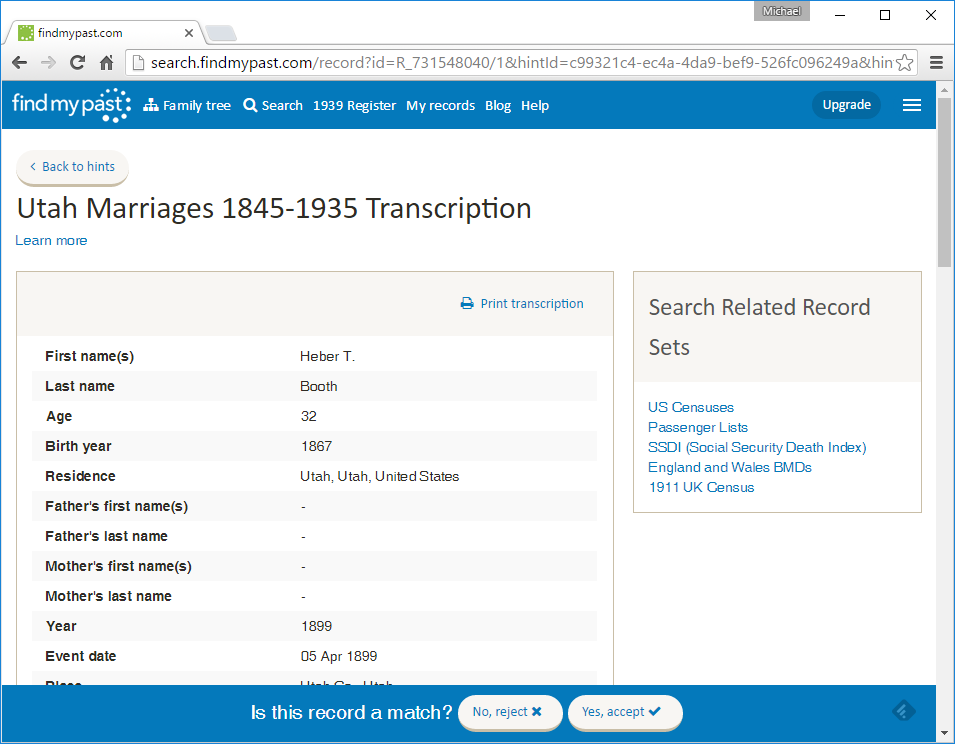Open the Family tree menu
The width and height of the screenshot is (955, 744).
(187, 105)
